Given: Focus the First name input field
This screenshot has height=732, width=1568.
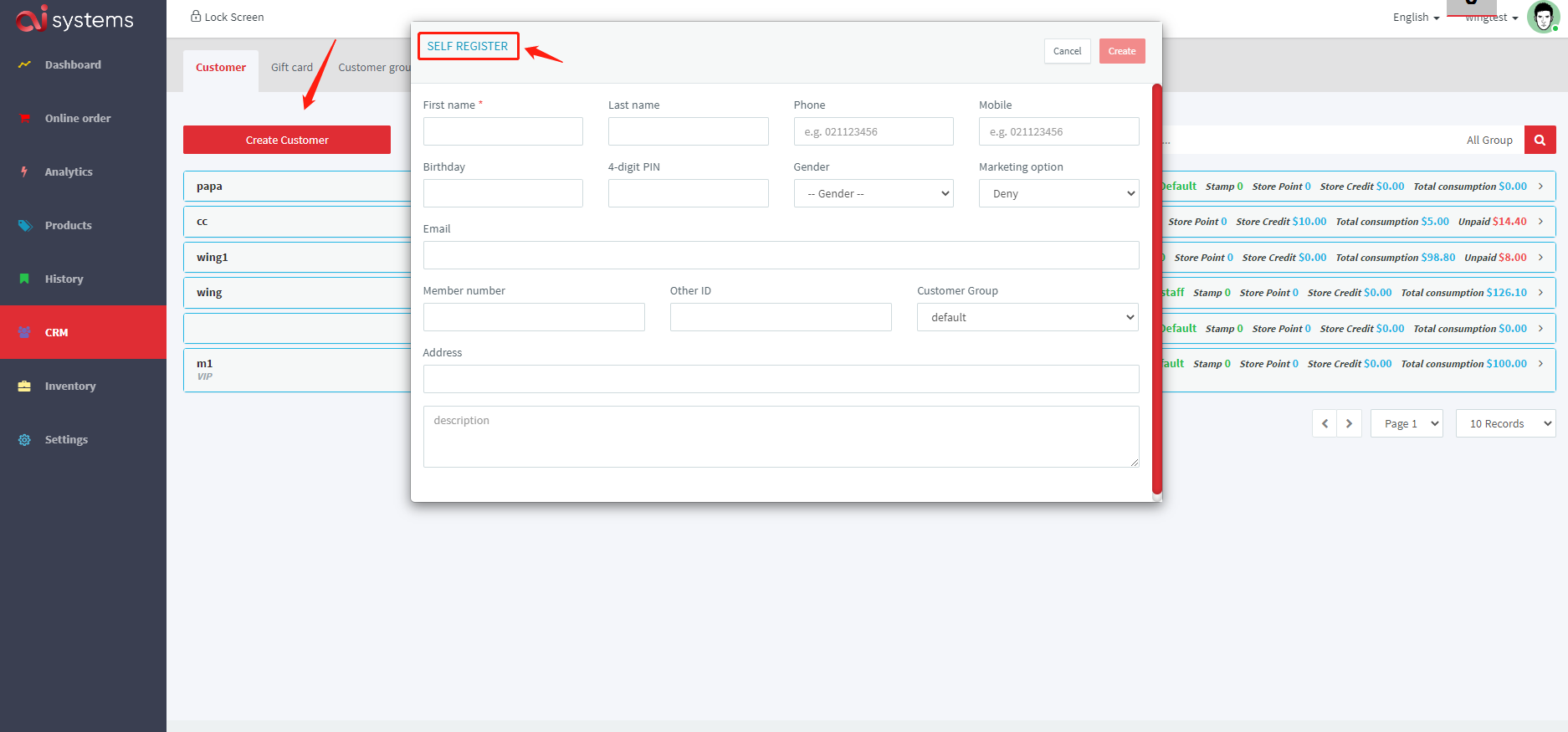Looking at the screenshot, I should pyautogui.click(x=503, y=131).
